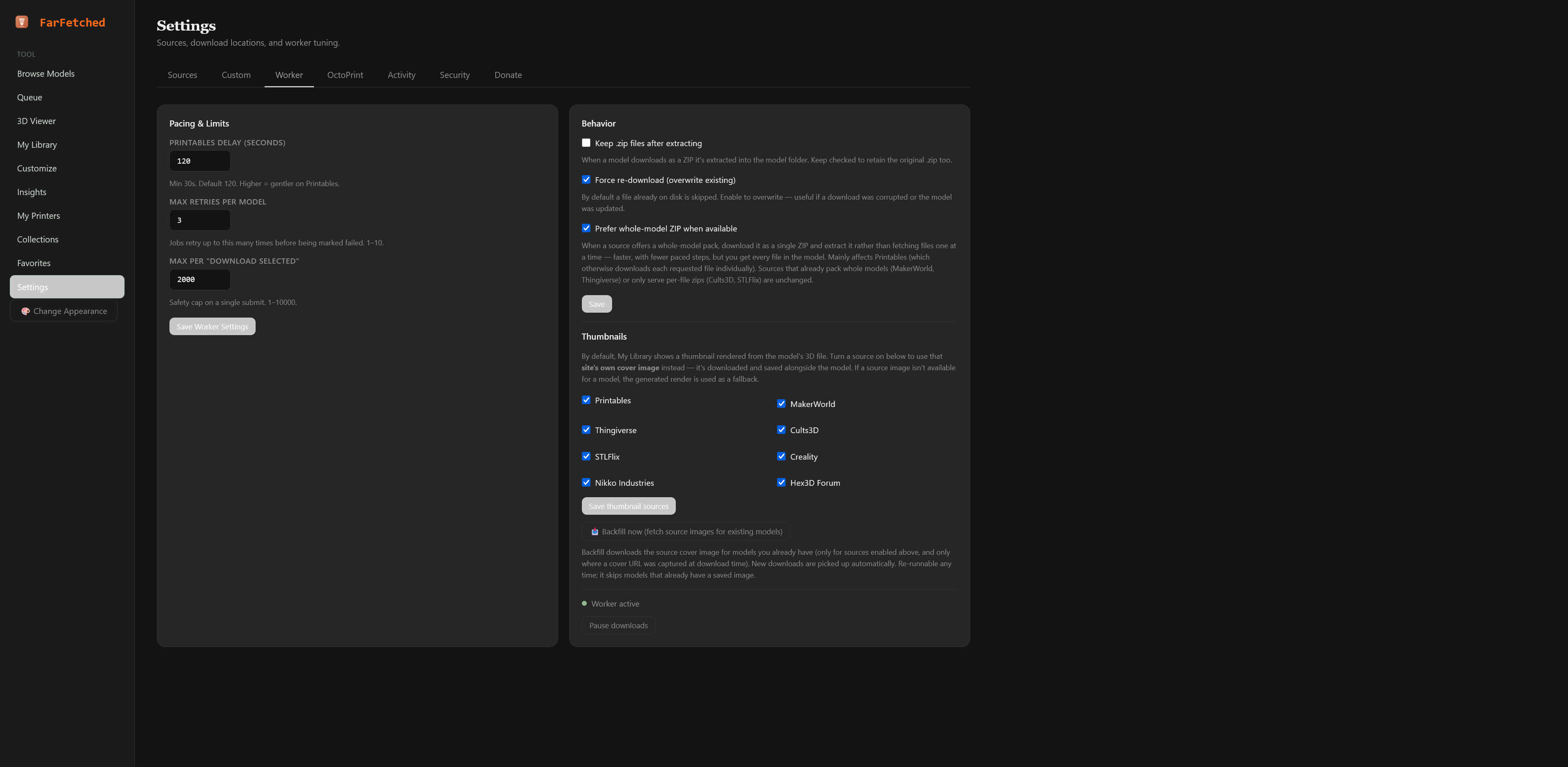
Task: Open the Collections page
Action: (67, 240)
